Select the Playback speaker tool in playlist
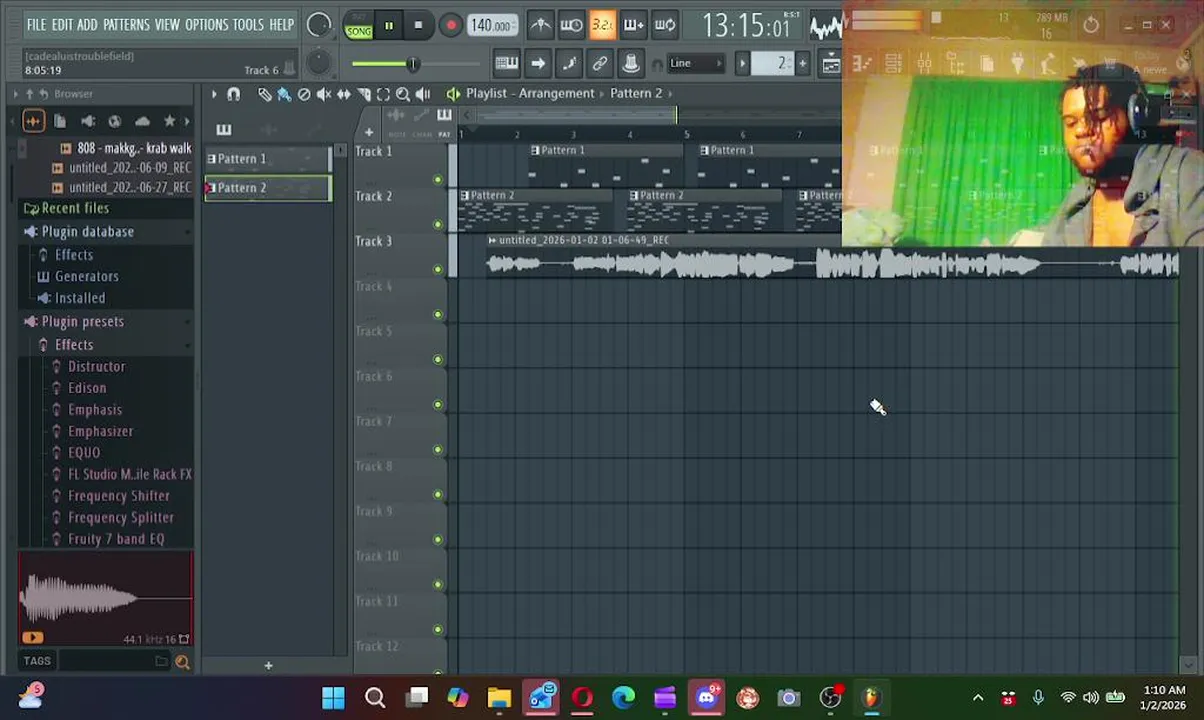Screen dimensions: 1204x720 (423, 94)
